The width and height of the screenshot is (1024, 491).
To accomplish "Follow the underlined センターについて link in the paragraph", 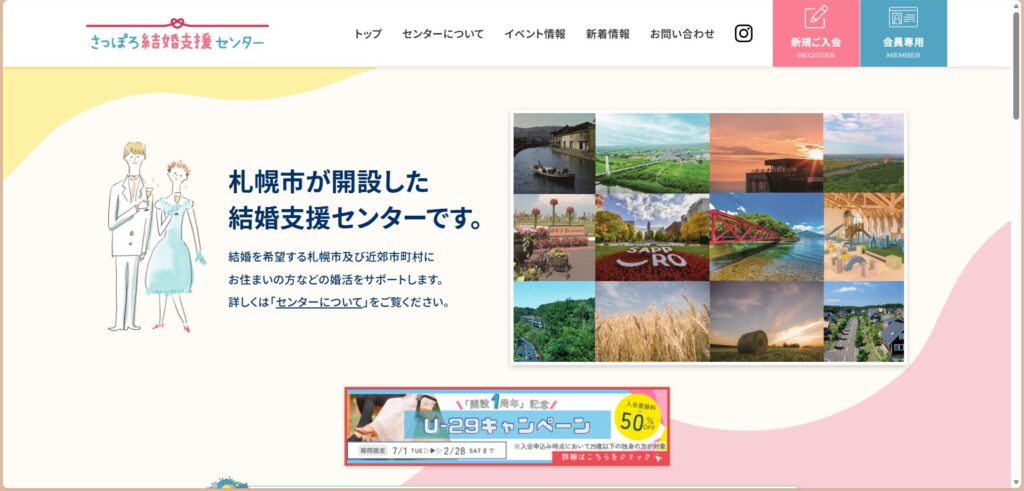I will [x=320, y=302].
